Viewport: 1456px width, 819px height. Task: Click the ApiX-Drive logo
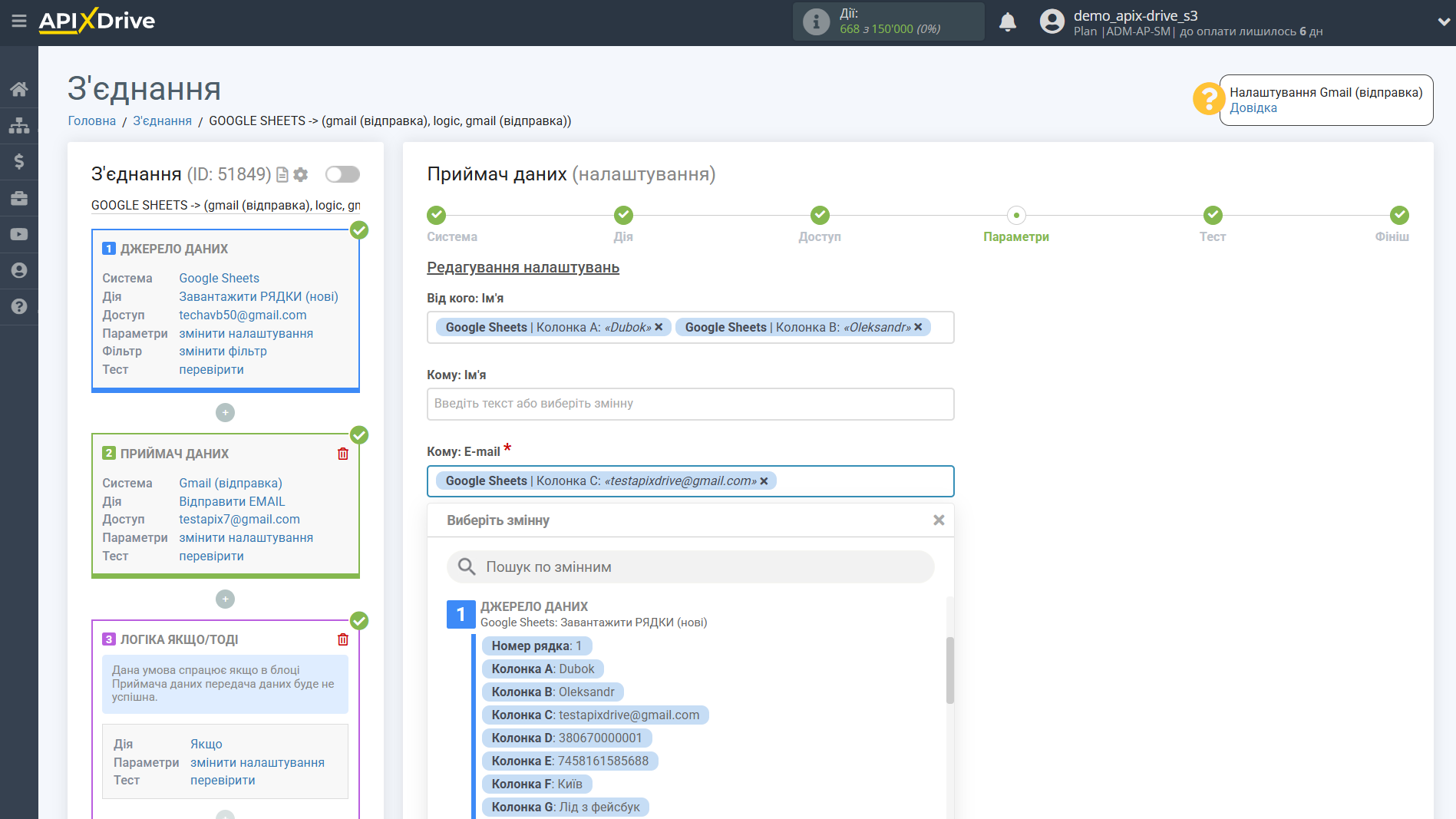[97, 21]
